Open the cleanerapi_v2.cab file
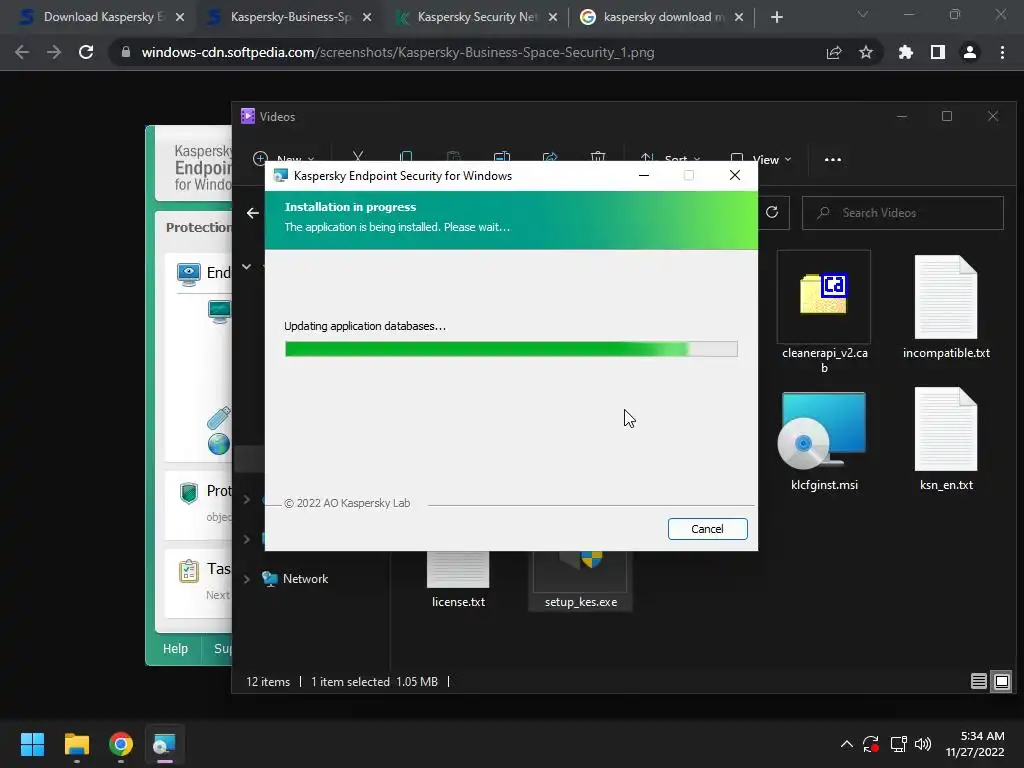 [824, 312]
